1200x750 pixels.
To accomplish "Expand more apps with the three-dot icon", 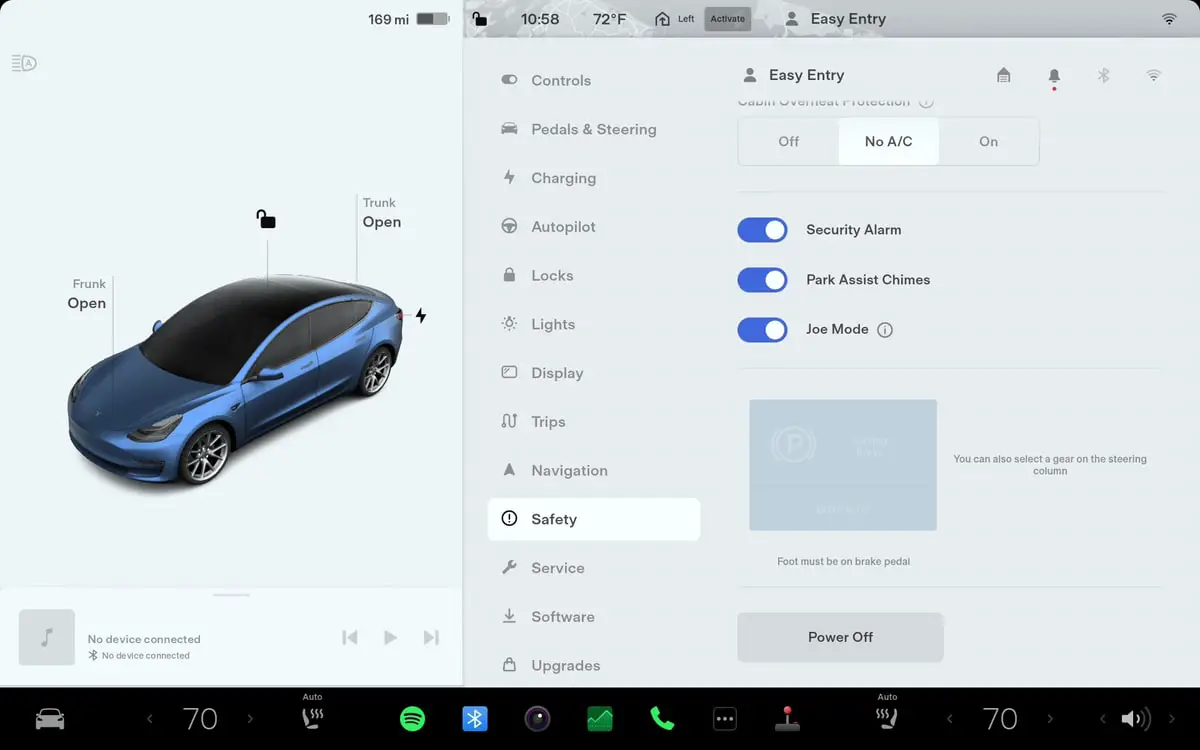I will pyautogui.click(x=724, y=718).
